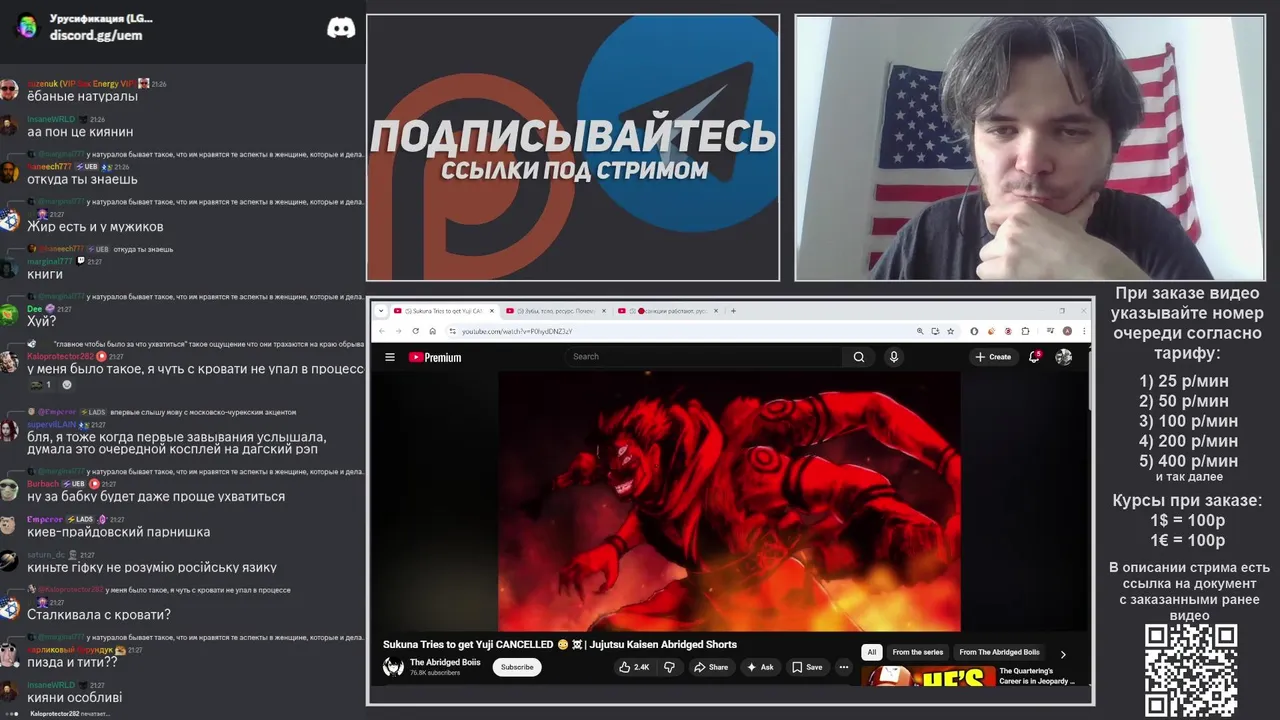Image resolution: width=1280 pixels, height=720 pixels.
Task: Click the message "откуда ты знаешь"
Action: (82, 180)
